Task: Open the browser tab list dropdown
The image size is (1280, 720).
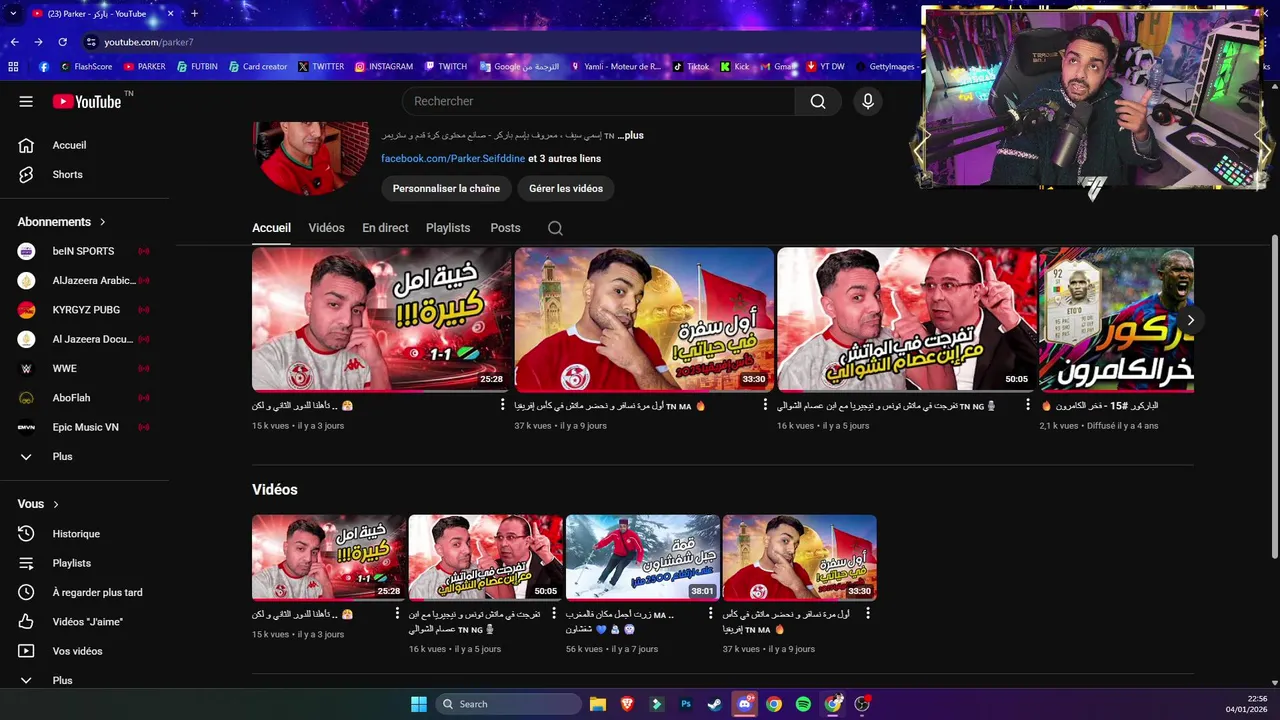Action: 13,14
